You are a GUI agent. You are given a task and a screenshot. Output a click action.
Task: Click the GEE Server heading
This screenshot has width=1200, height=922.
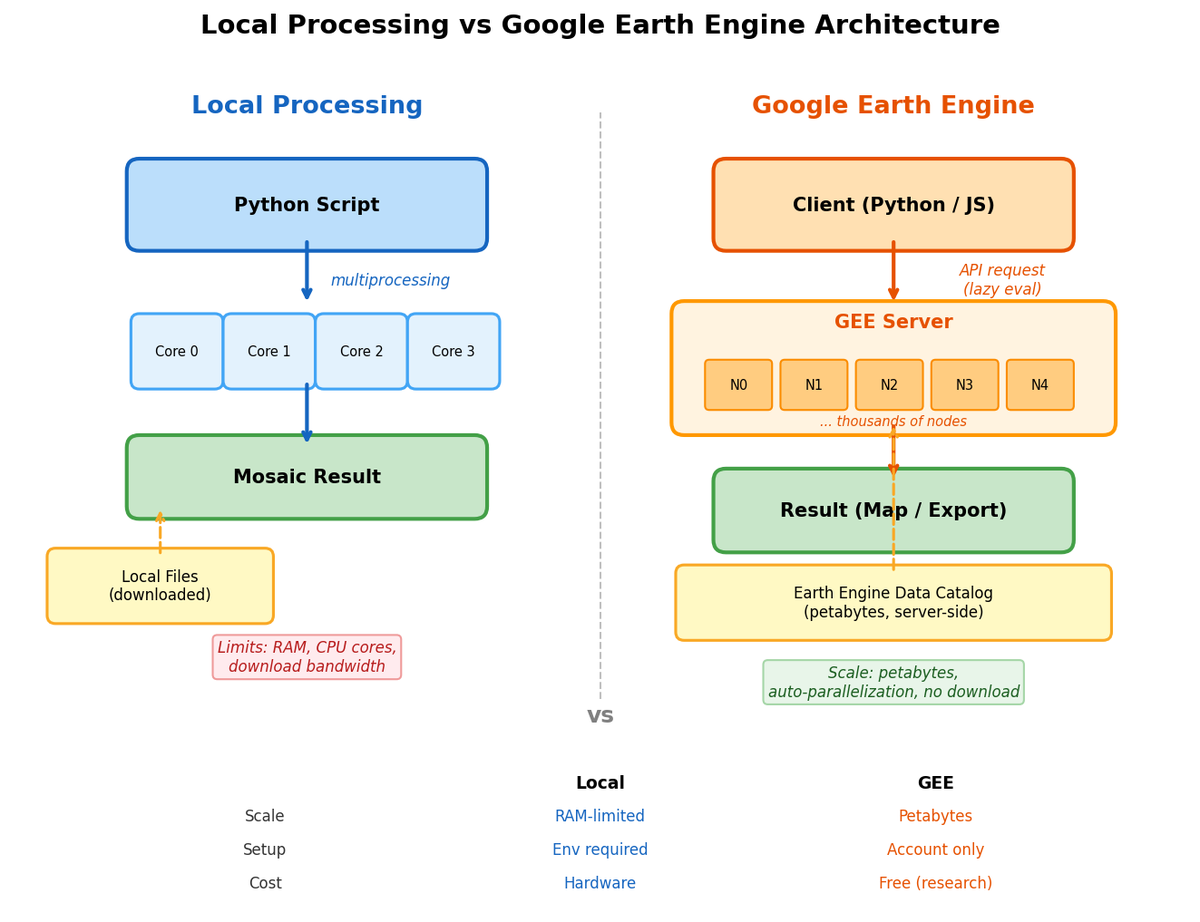(x=893, y=322)
